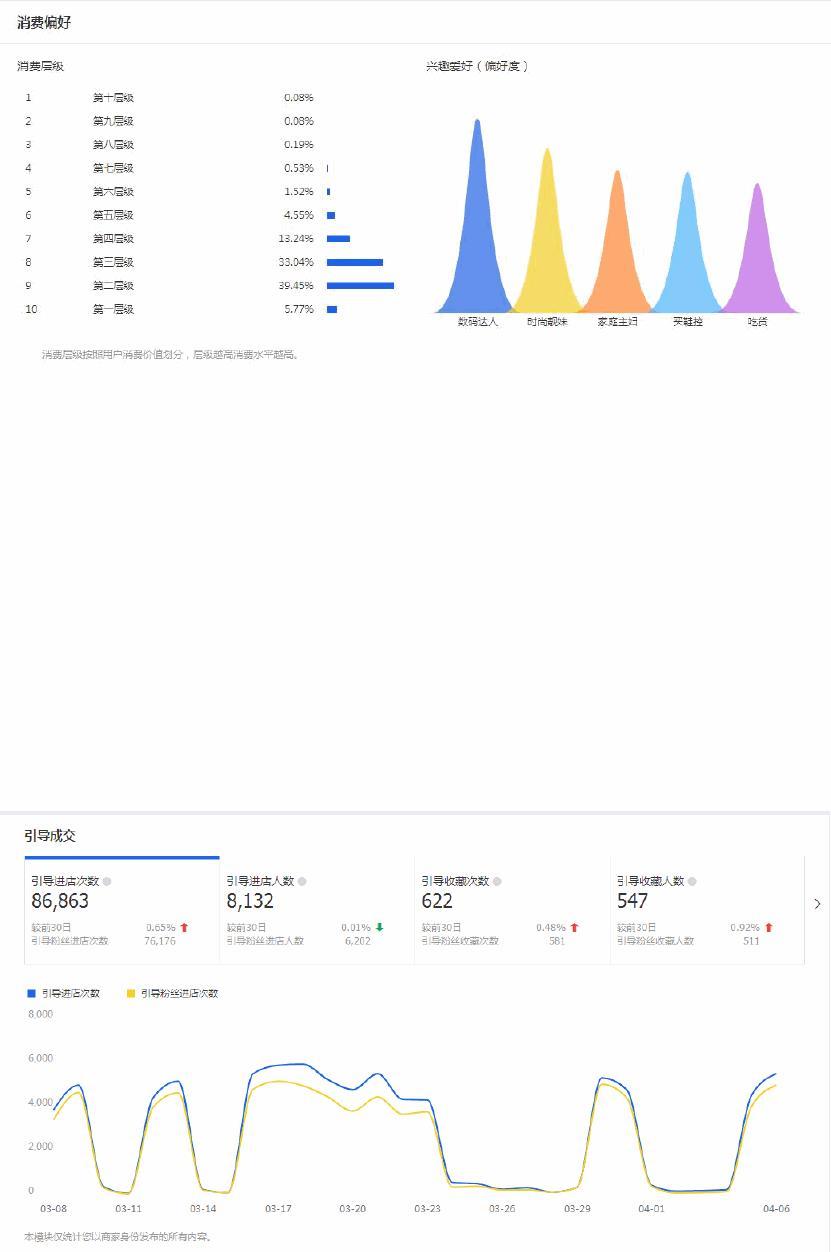Click the 数码达人 axis label
Image resolution: width=831 pixels, height=1252 pixels.
(477, 322)
